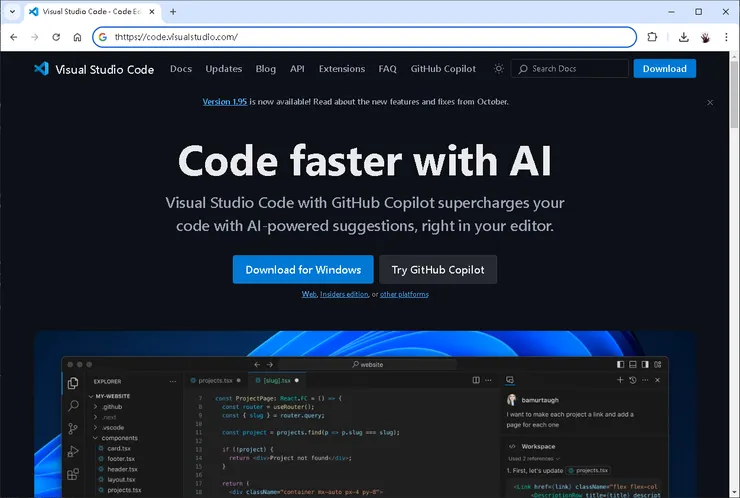Image resolution: width=740 pixels, height=498 pixels.
Task: Click the top-right Download button
Action: 664,68
